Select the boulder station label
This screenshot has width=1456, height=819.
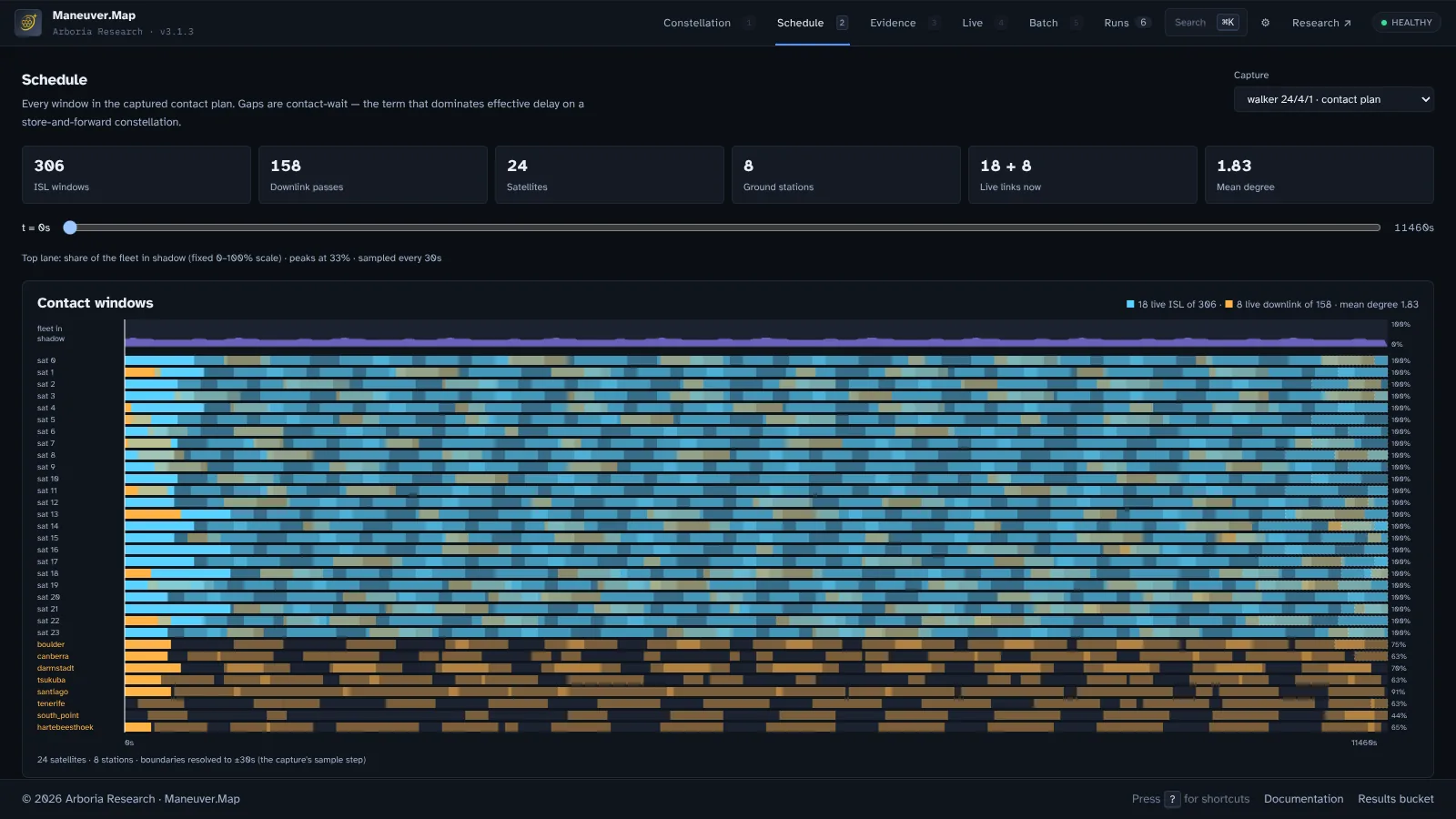click(51, 644)
